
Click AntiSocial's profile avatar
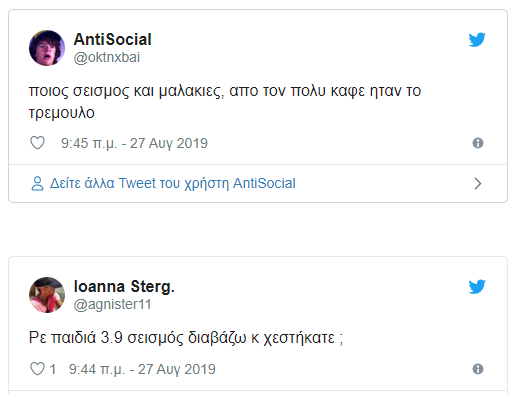click(47, 48)
